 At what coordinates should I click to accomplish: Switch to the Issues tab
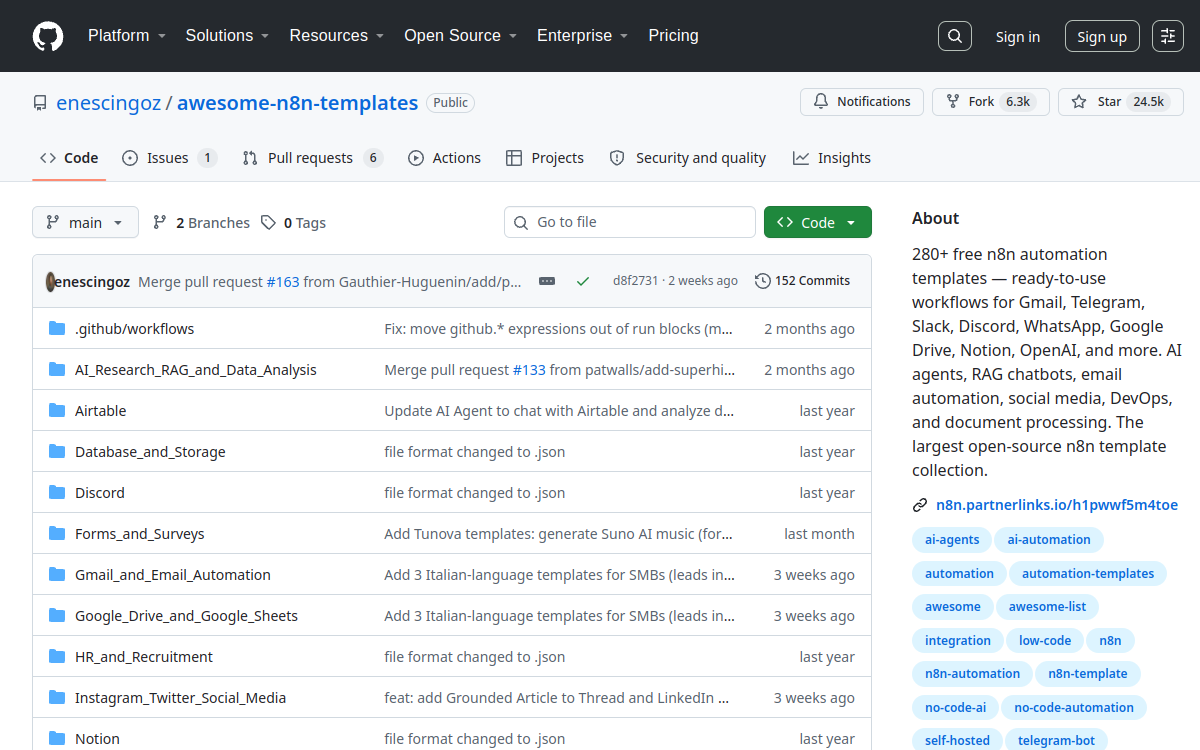pos(170,158)
